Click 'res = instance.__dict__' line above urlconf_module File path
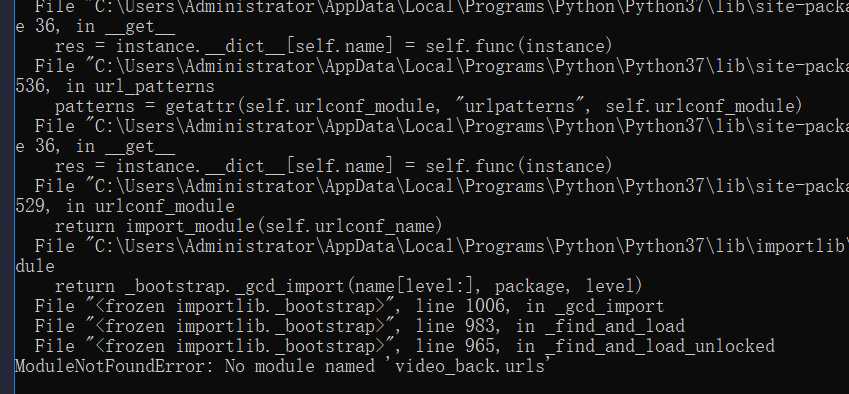The height and width of the screenshot is (394, 849). click(334, 166)
